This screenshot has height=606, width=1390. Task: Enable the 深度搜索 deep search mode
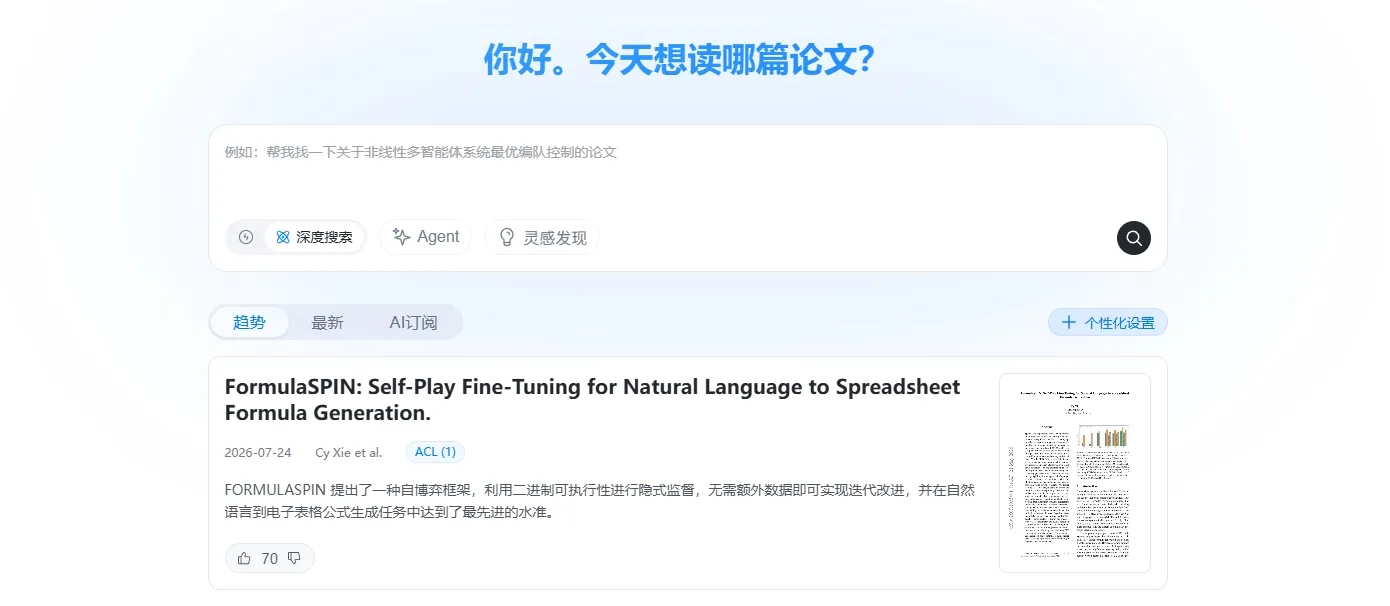(314, 237)
